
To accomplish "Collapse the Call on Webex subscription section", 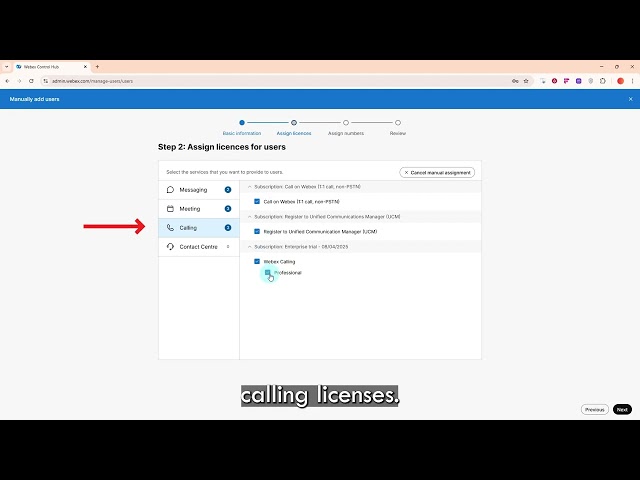I will point(250,187).
